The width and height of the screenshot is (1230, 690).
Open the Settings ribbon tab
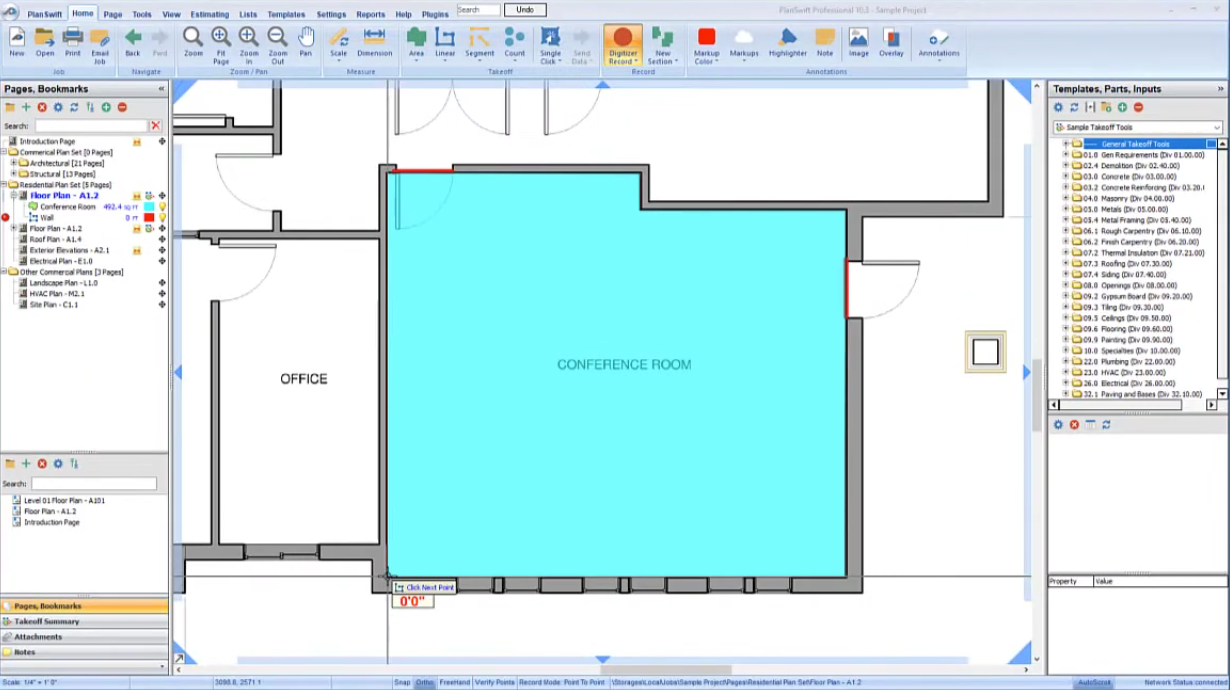[x=331, y=14]
